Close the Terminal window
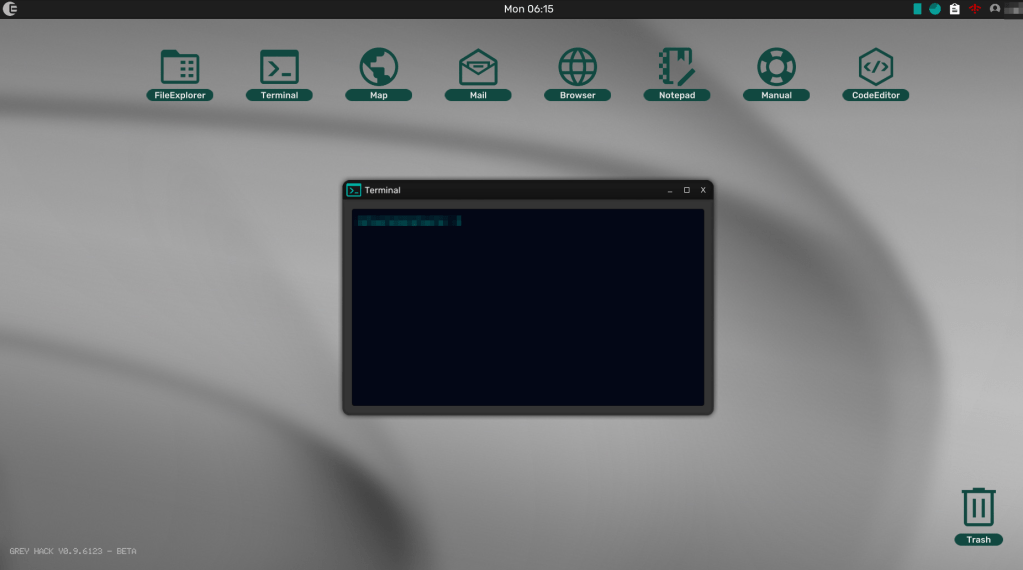1023x570 pixels. point(702,190)
